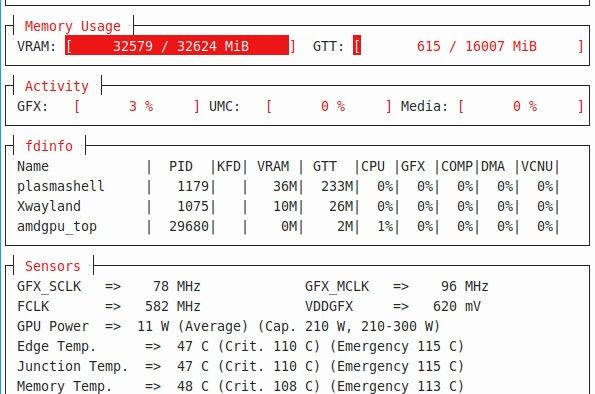This screenshot has width=595, height=394.
Task: Click the VCNU column header
Action: [x=537, y=166]
